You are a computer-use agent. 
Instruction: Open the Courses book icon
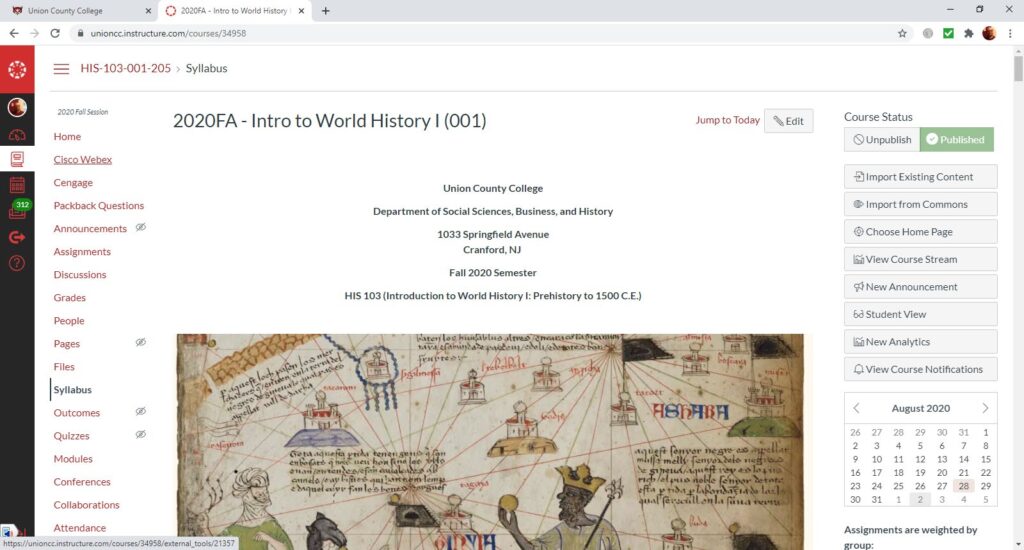[x=17, y=159]
